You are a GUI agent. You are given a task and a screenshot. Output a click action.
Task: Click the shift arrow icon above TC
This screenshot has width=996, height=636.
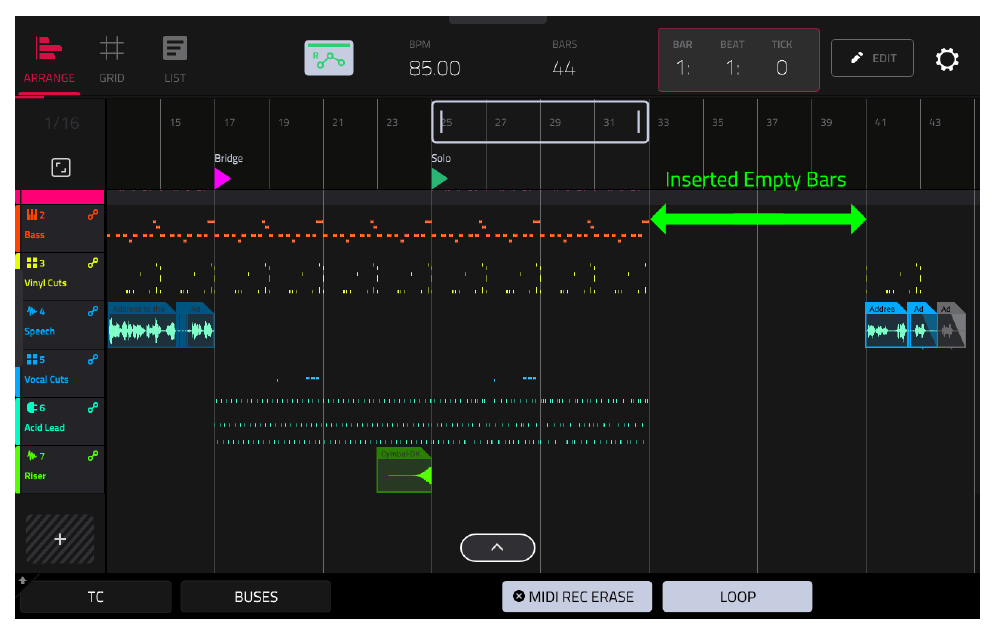(x=23, y=580)
